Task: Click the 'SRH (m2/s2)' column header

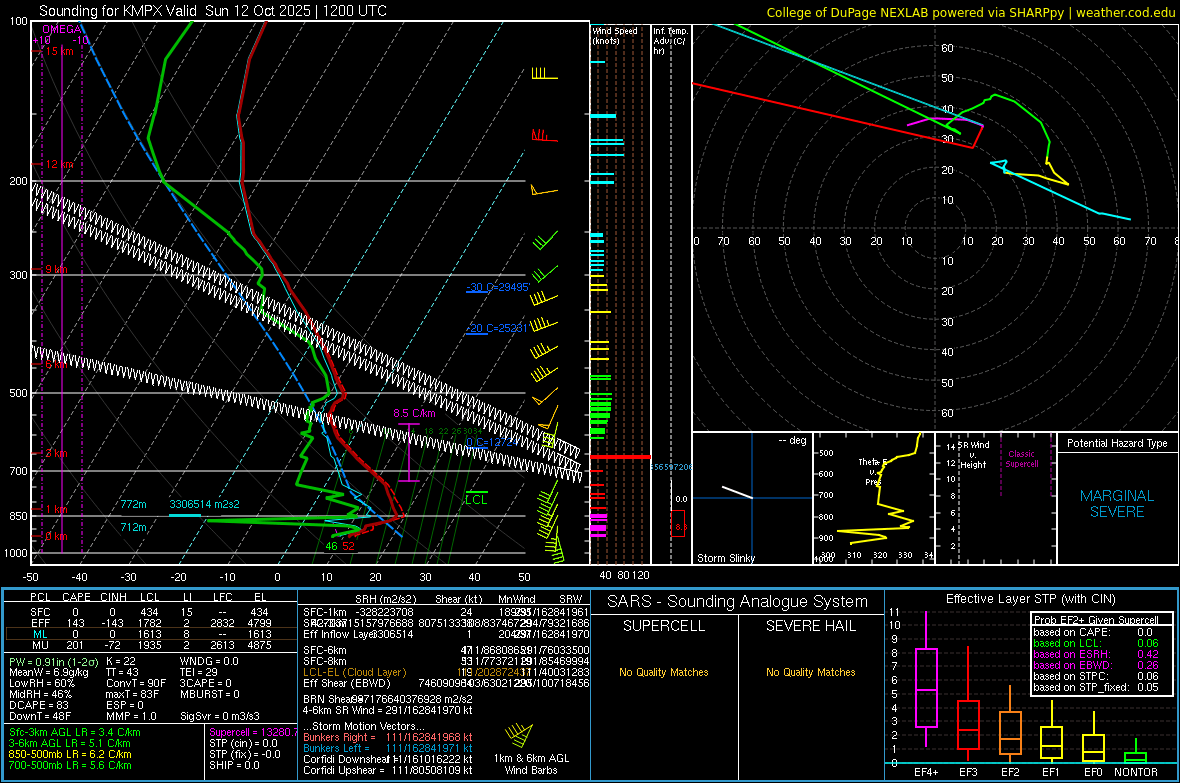Action: (x=386, y=599)
